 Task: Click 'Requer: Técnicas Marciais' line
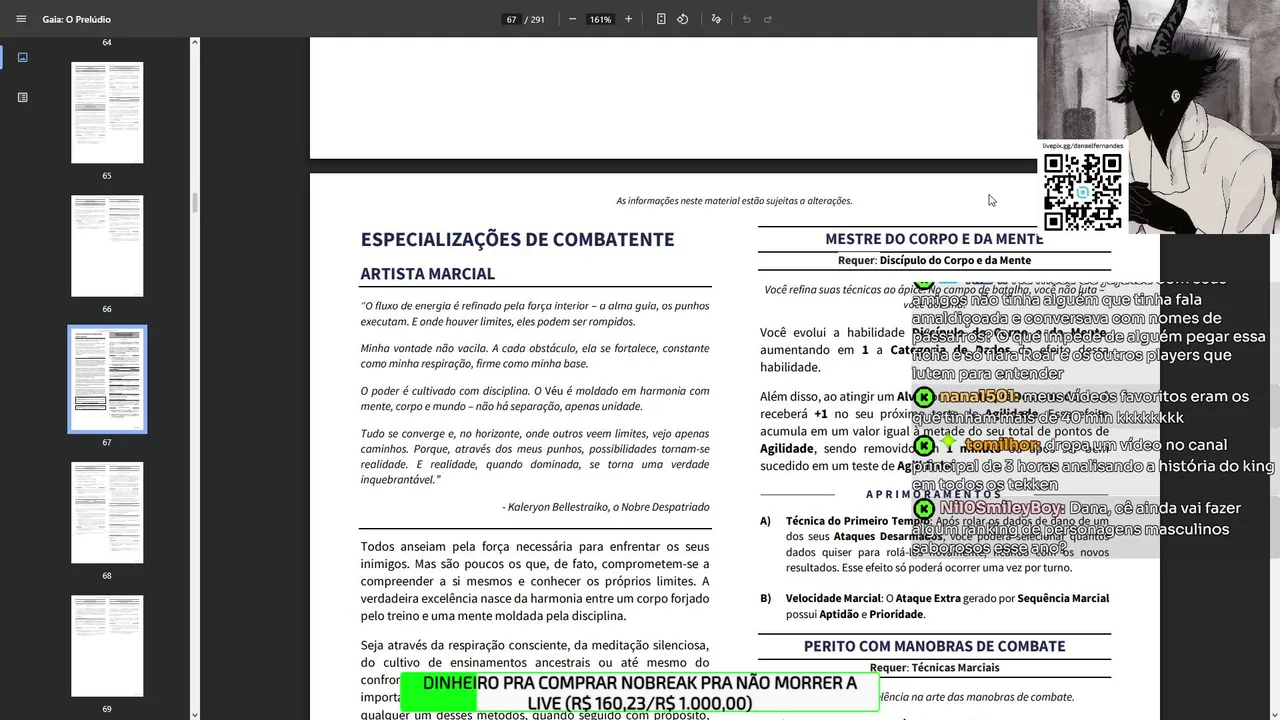(x=934, y=667)
